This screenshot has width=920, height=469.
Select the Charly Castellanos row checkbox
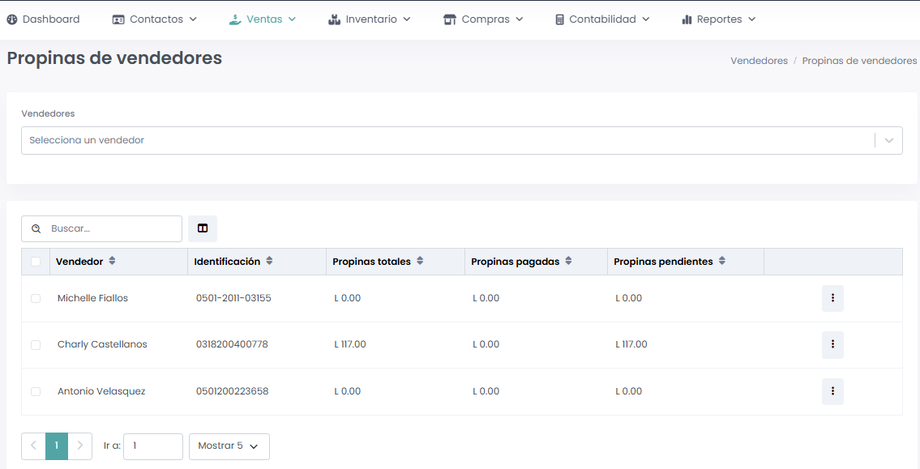36,345
